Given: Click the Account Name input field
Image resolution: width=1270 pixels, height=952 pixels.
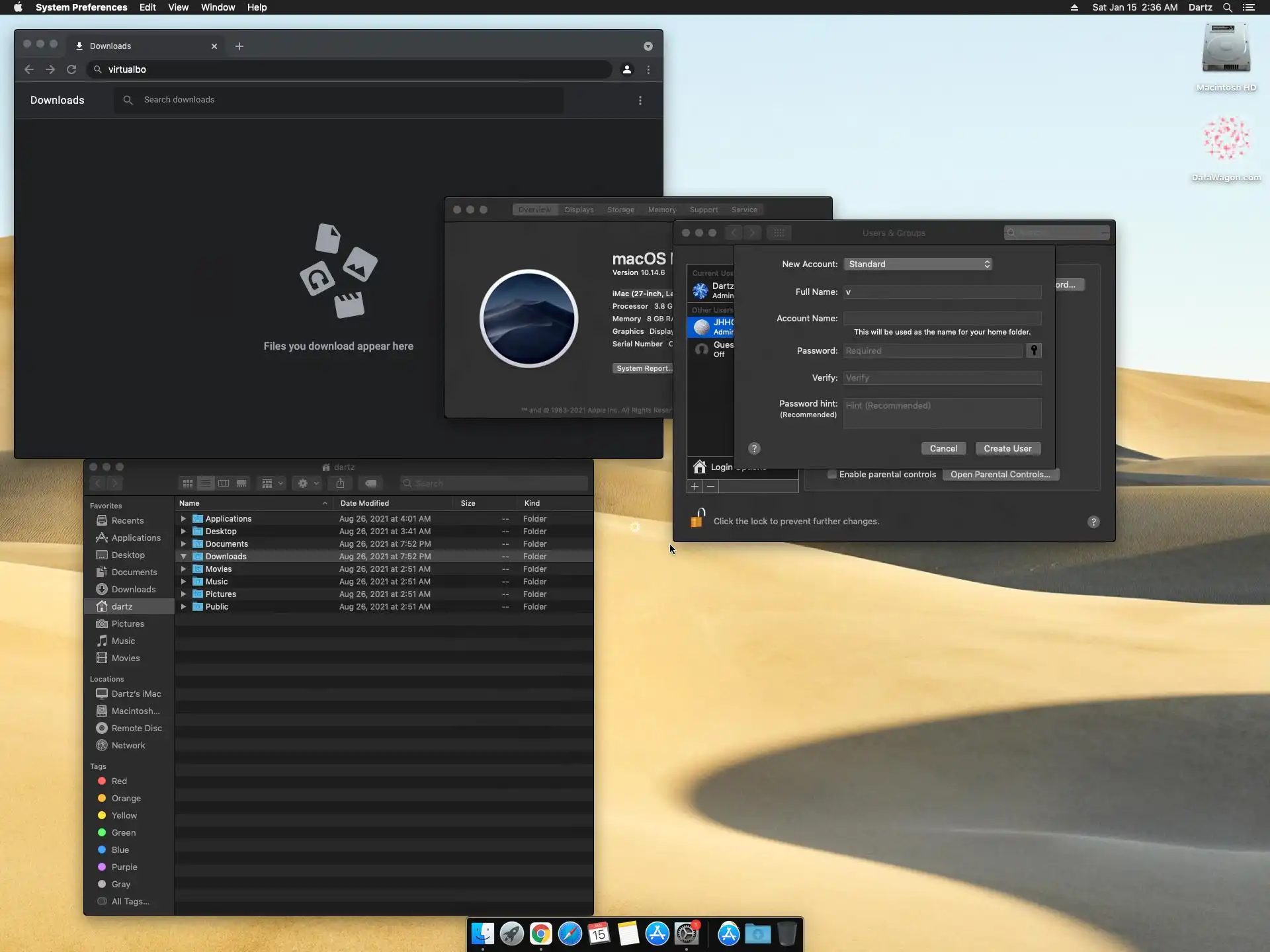Looking at the screenshot, I should (x=941, y=318).
